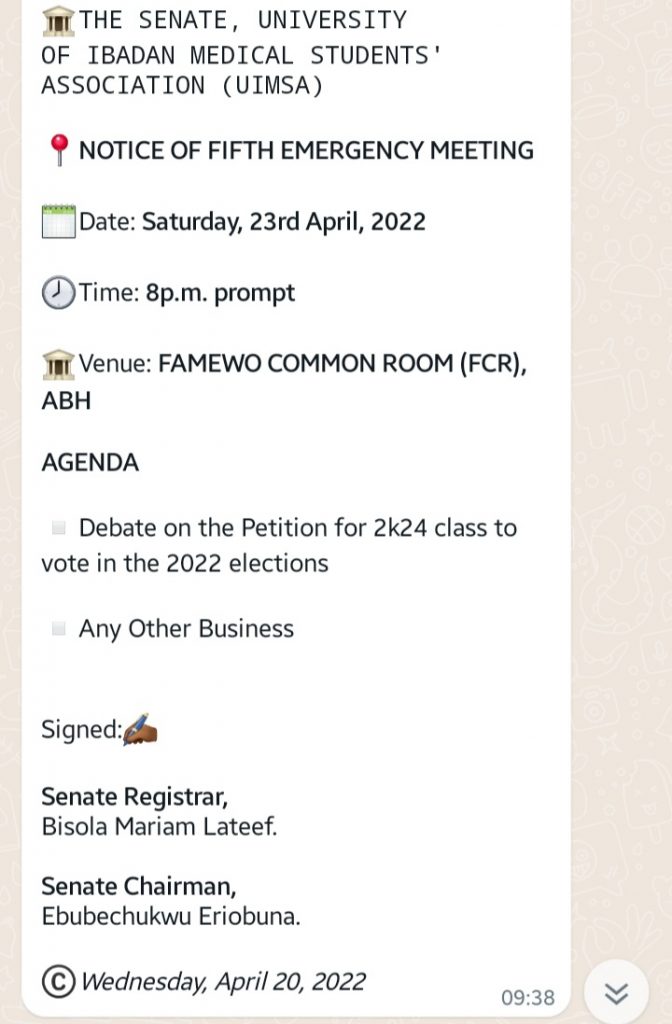The width and height of the screenshot is (672, 1024).
Task: Click the red pushpin emoji
Action: pos(59,150)
